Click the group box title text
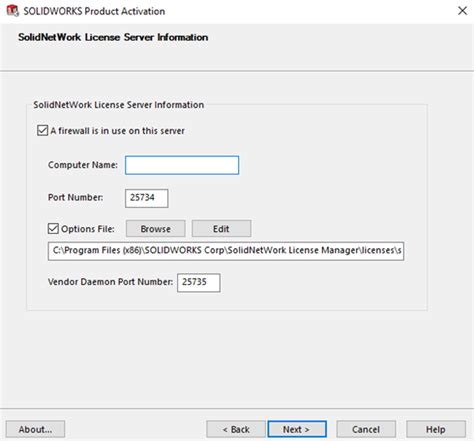Viewport: 474px width, 441px height. (x=118, y=105)
